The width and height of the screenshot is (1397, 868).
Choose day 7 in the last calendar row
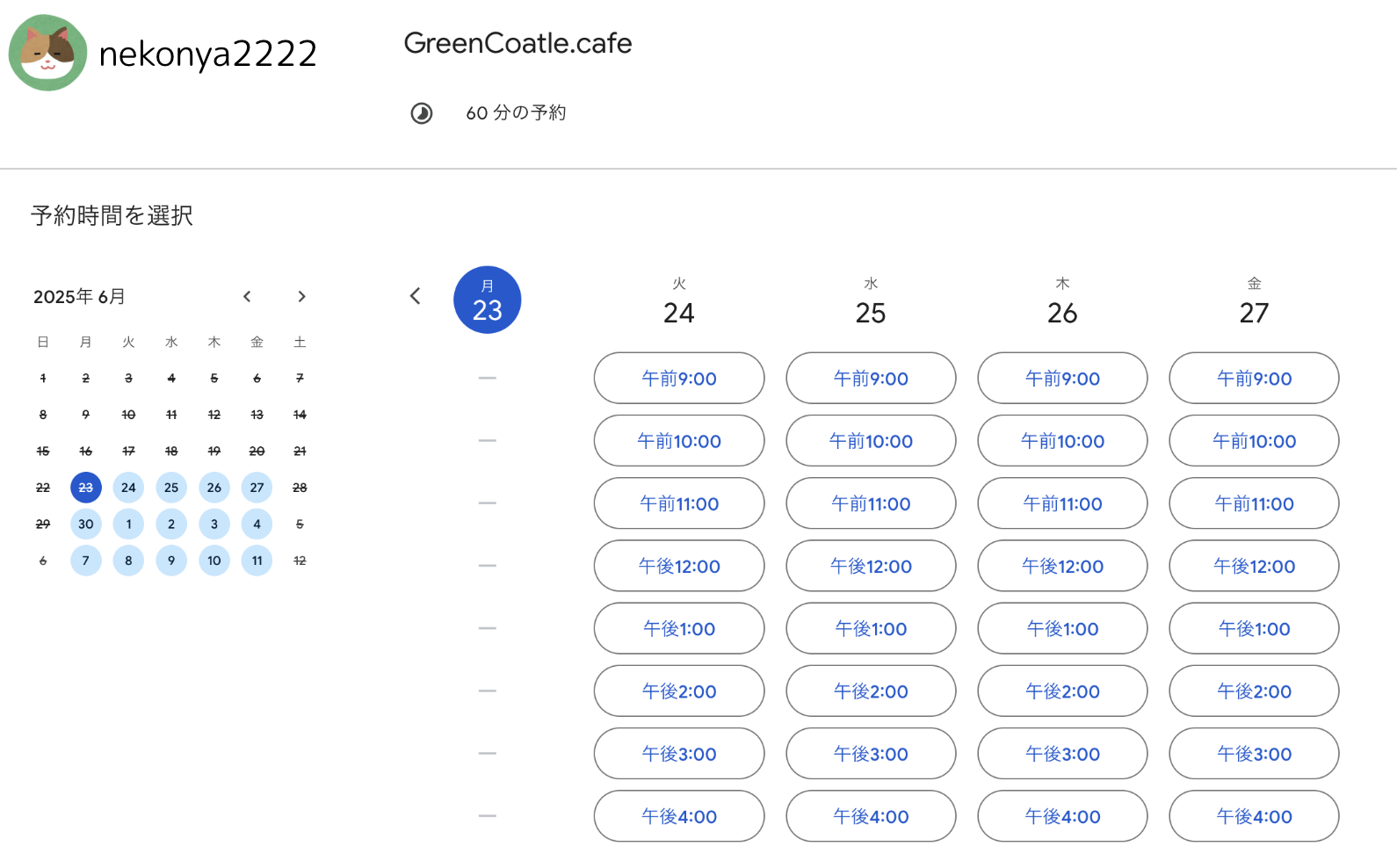pos(86,561)
